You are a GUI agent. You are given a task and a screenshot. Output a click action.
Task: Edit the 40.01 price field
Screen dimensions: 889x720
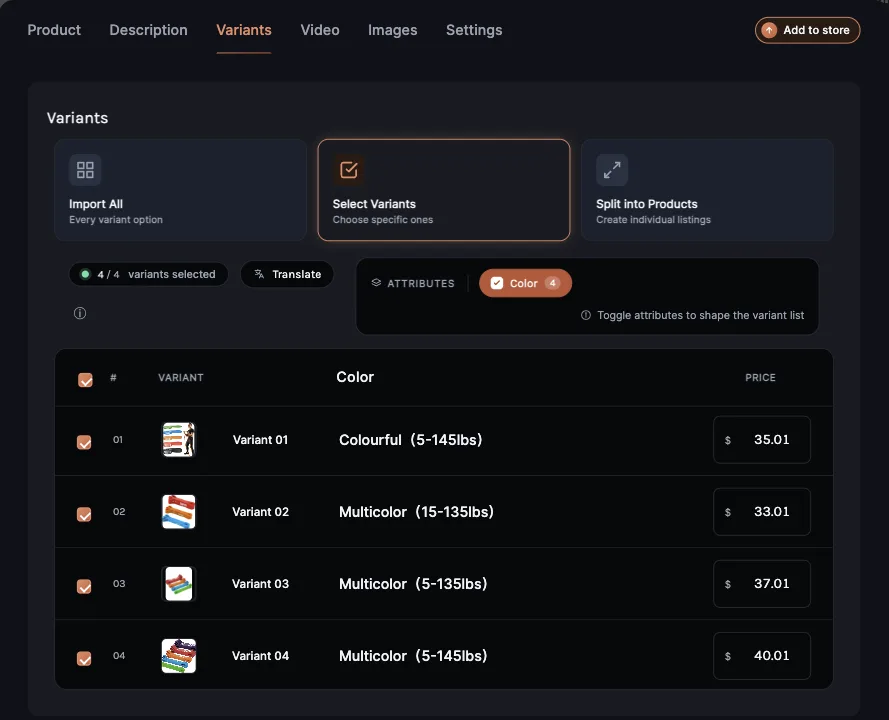(x=761, y=655)
